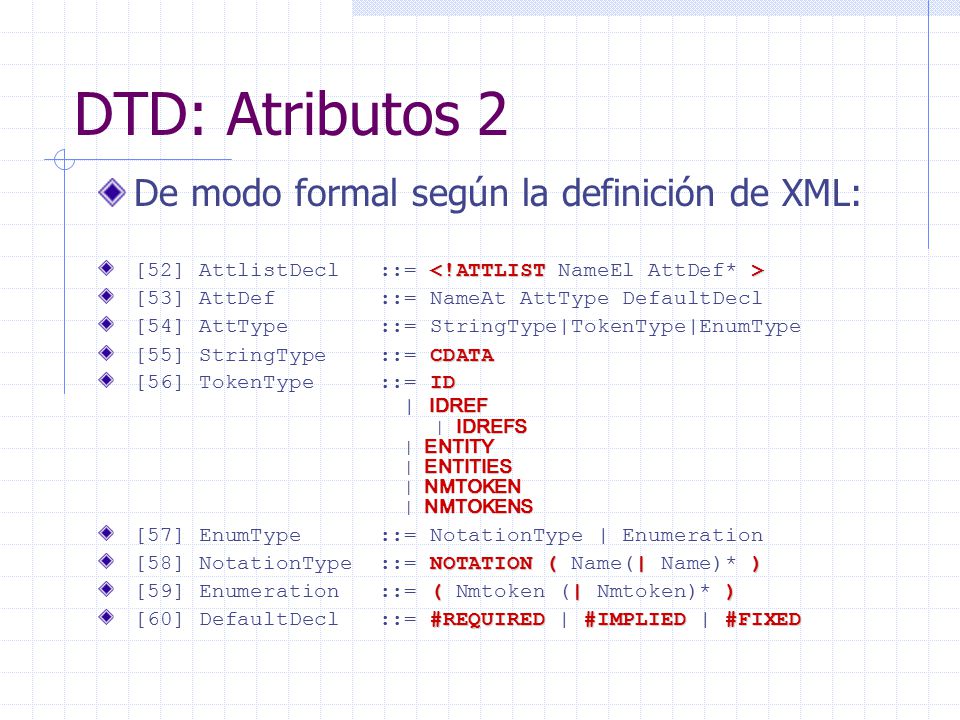The image size is (960, 720).
Task: Click the red '#IMPLIED' keyword
Action: click(635, 620)
